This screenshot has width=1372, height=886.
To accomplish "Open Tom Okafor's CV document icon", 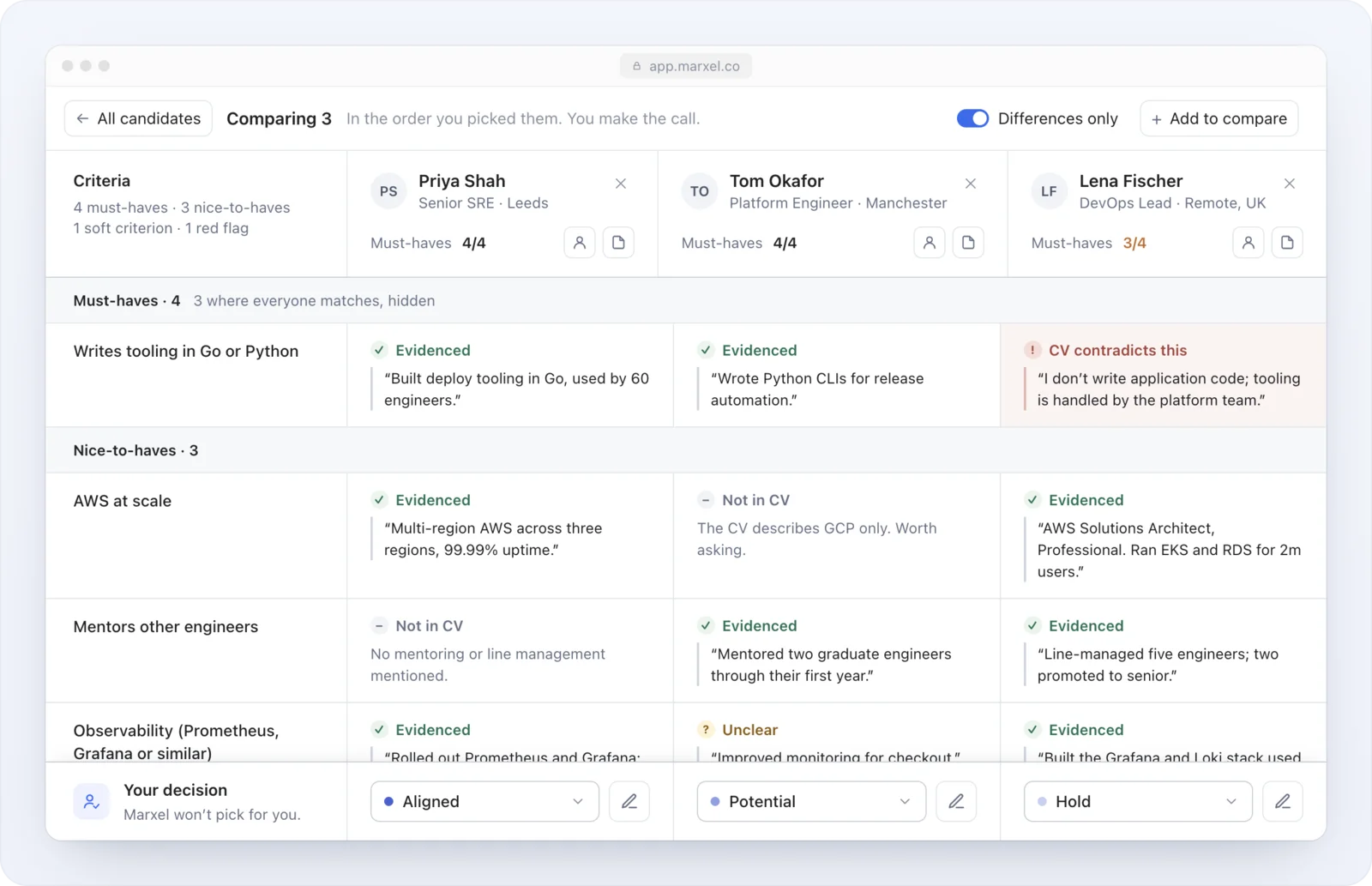I will click(x=968, y=243).
